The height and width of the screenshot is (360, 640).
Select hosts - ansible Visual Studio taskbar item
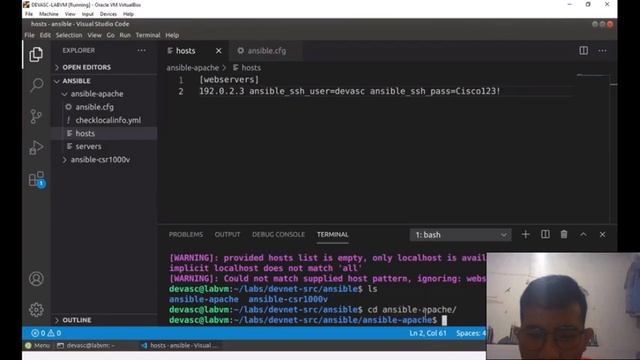click(x=179, y=345)
